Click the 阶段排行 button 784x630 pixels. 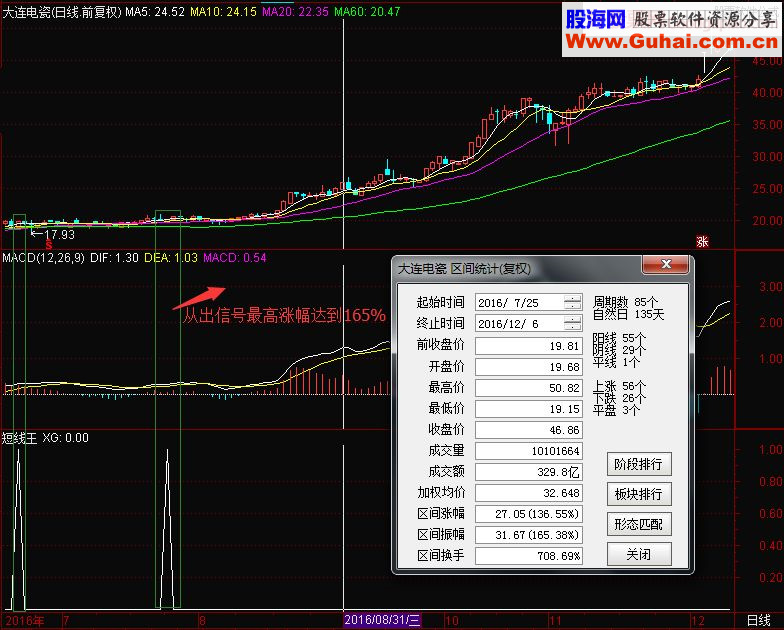[x=638, y=464]
